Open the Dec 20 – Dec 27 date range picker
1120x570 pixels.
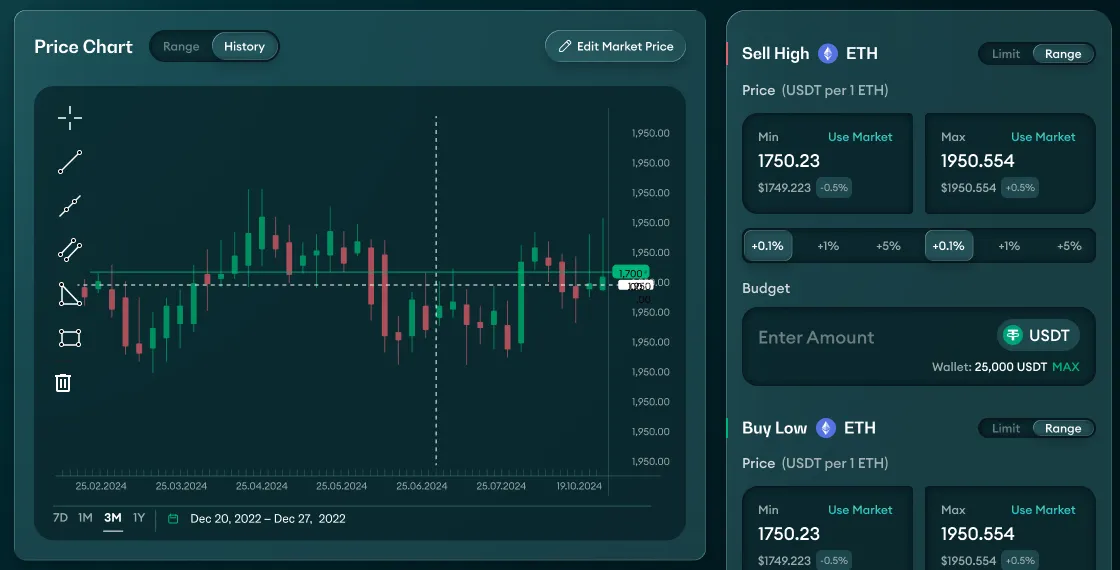tap(267, 519)
